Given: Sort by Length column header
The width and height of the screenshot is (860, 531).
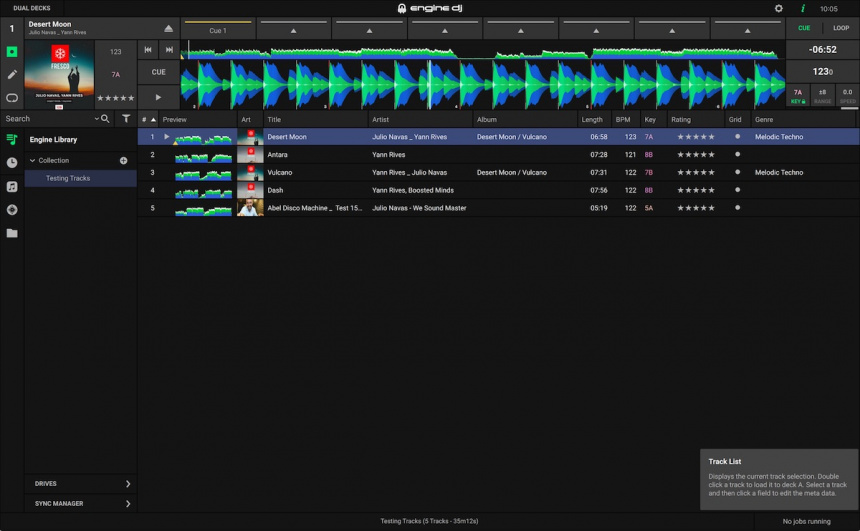Looking at the screenshot, I should click(x=595, y=120).
